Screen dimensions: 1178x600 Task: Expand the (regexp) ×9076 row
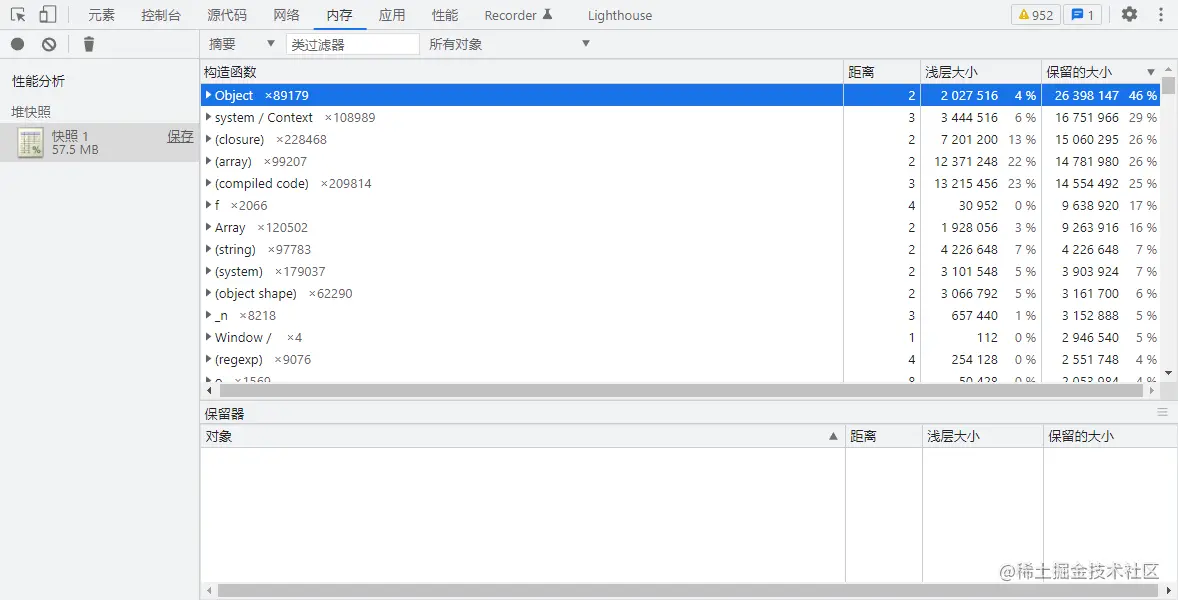pyautogui.click(x=208, y=359)
